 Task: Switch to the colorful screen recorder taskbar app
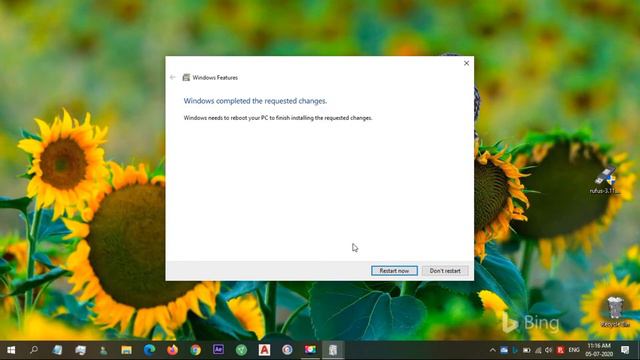(310, 350)
